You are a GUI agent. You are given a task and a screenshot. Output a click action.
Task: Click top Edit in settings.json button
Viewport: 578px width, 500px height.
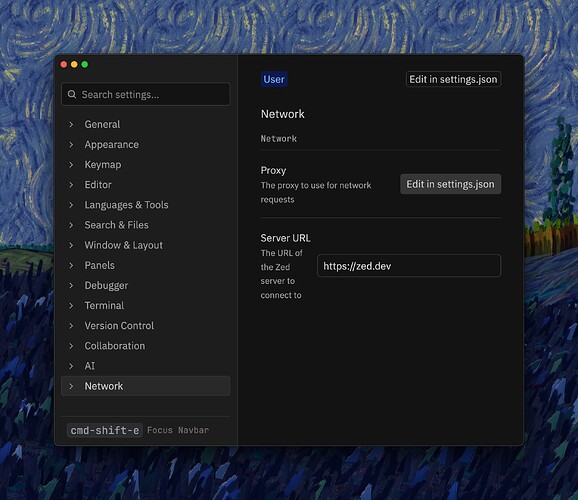pyautogui.click(x=453, y=79)
